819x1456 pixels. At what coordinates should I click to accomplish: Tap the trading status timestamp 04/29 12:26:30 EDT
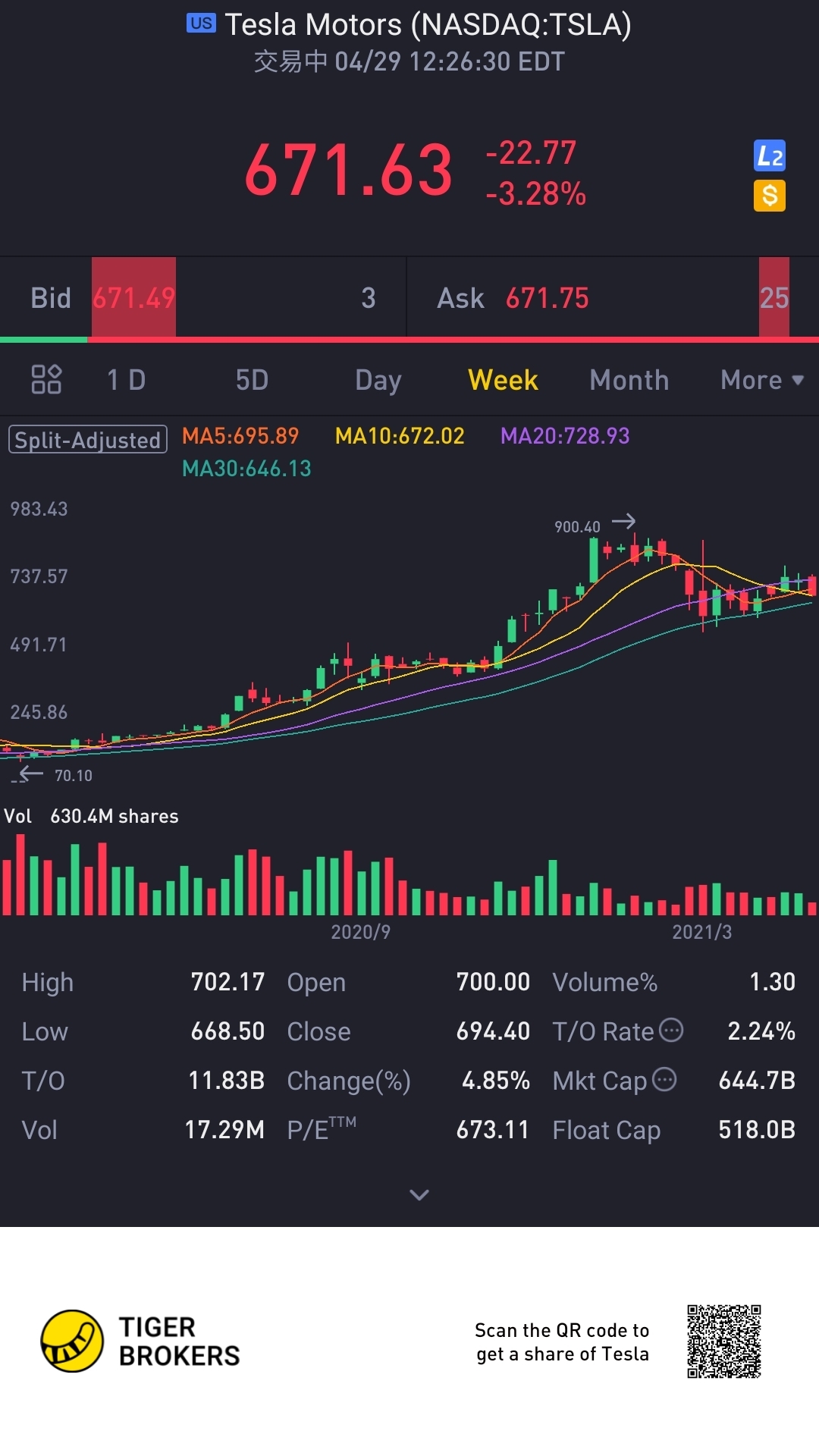450,61
